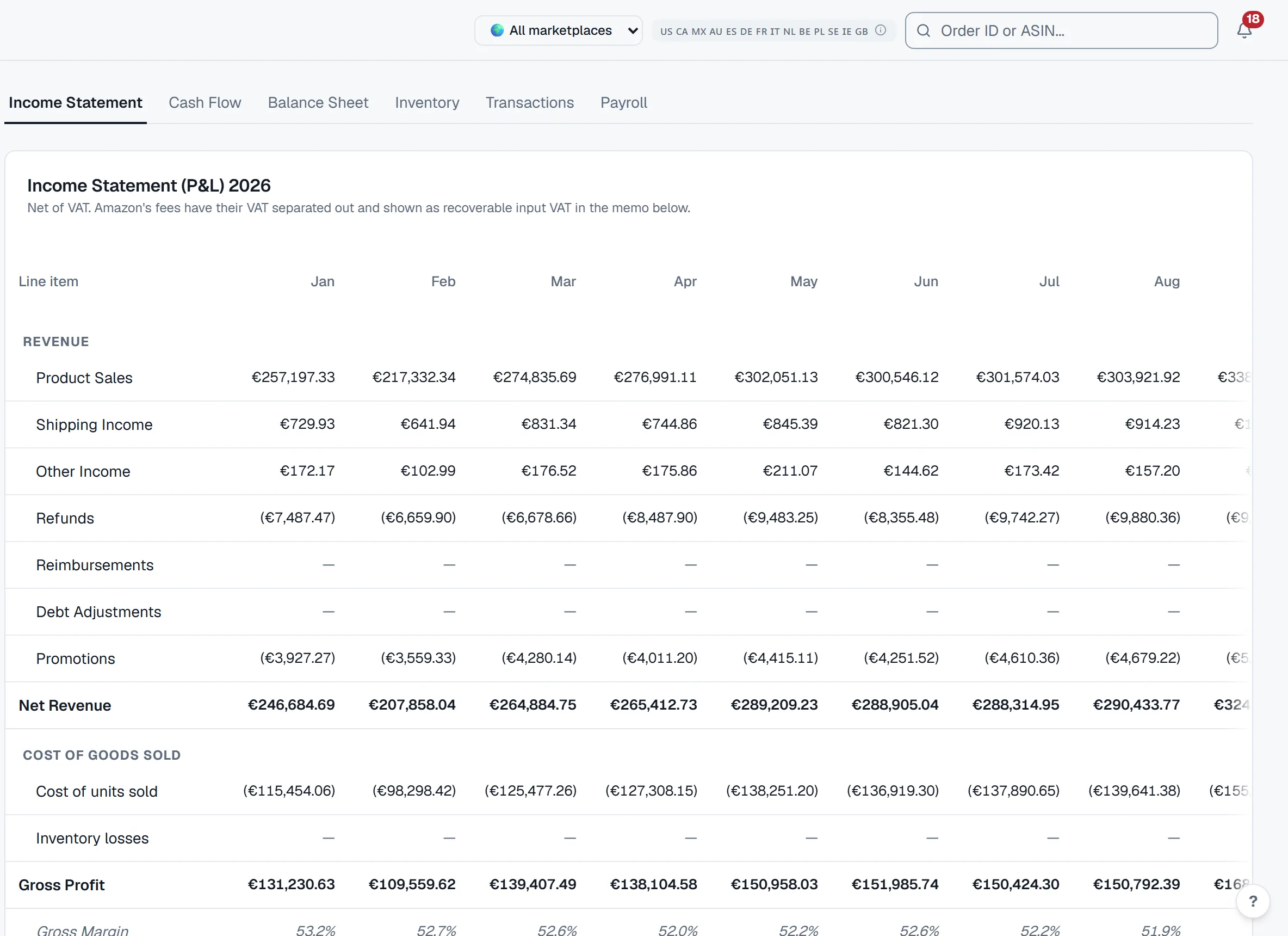Click January Product Sales value €257,197.33
Screen dimensions: 1288x936
[293, 377]
